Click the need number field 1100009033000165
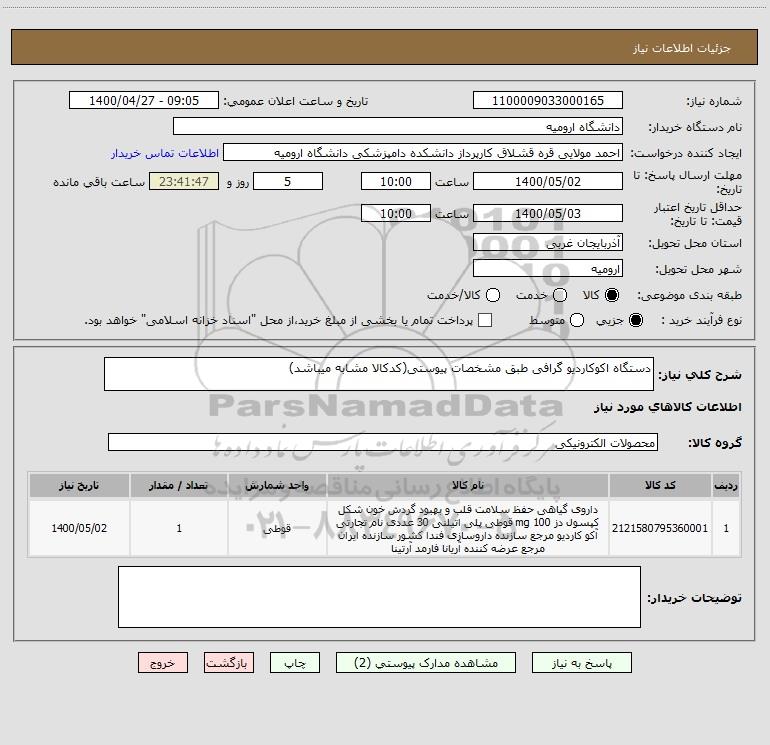Image resolution: width=770 pixels, height=745 pixels. pyautogui.click(x=548, y=101)
